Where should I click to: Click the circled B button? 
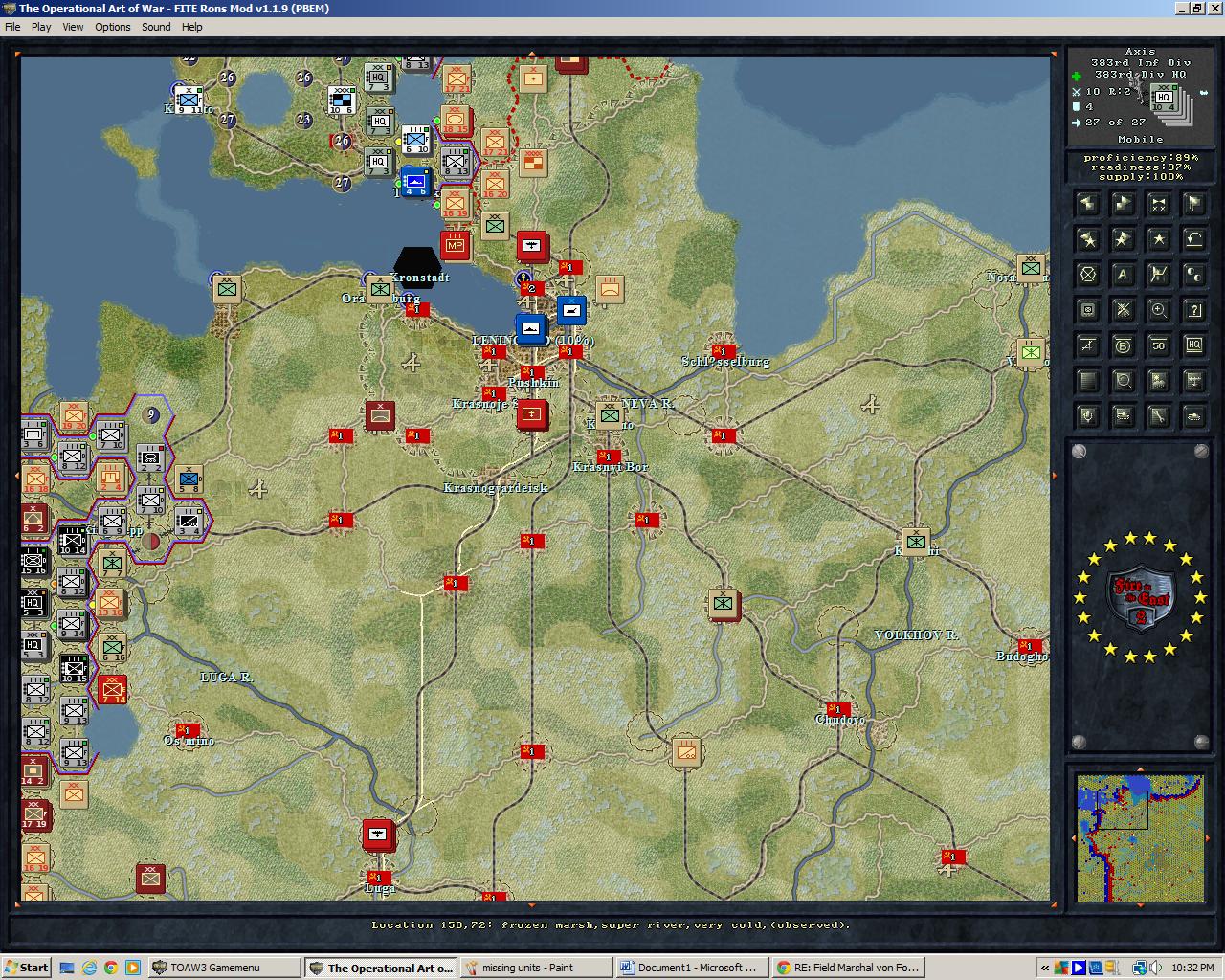coord(1123,345)
